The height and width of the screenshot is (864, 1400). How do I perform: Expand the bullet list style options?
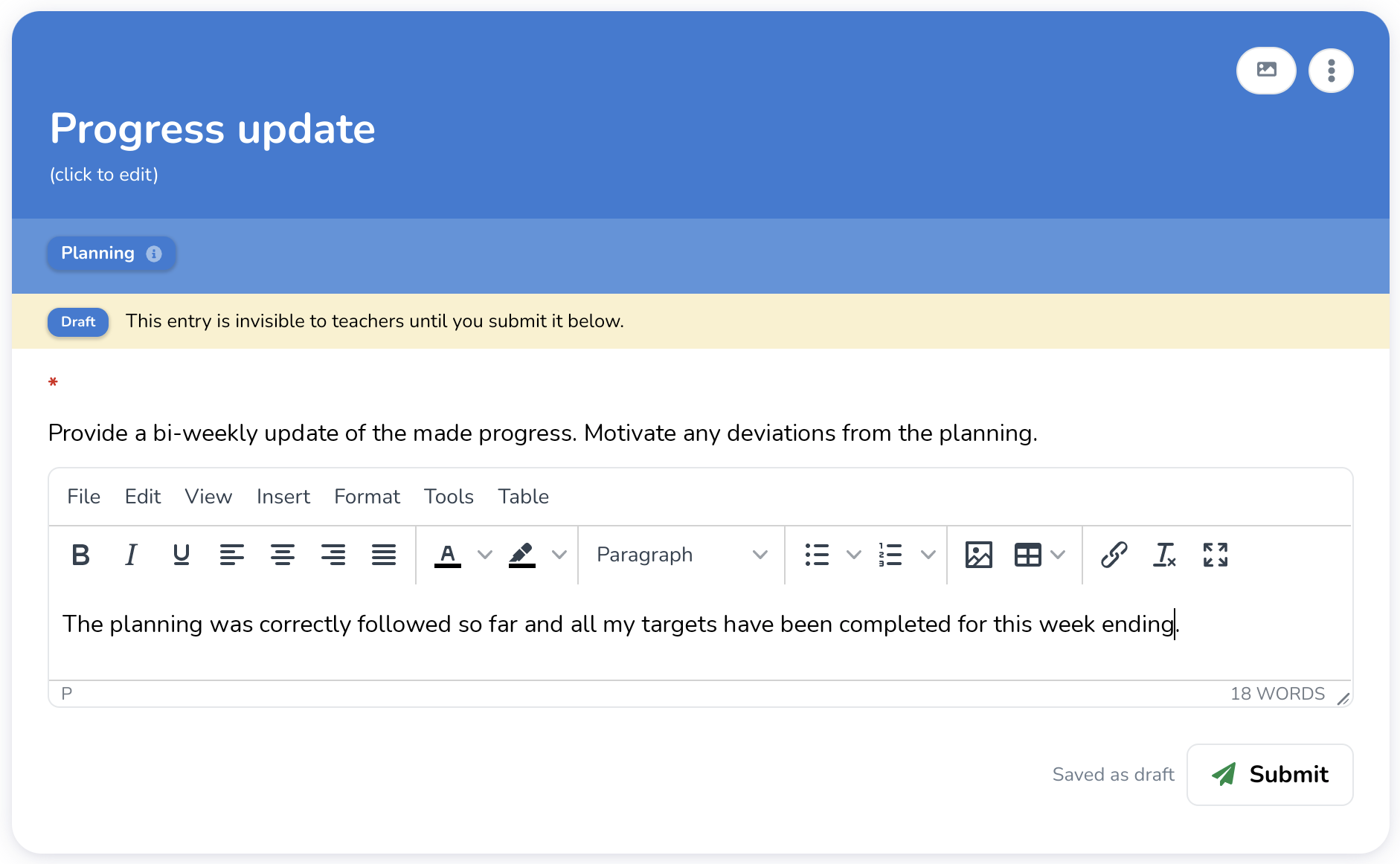854,555
